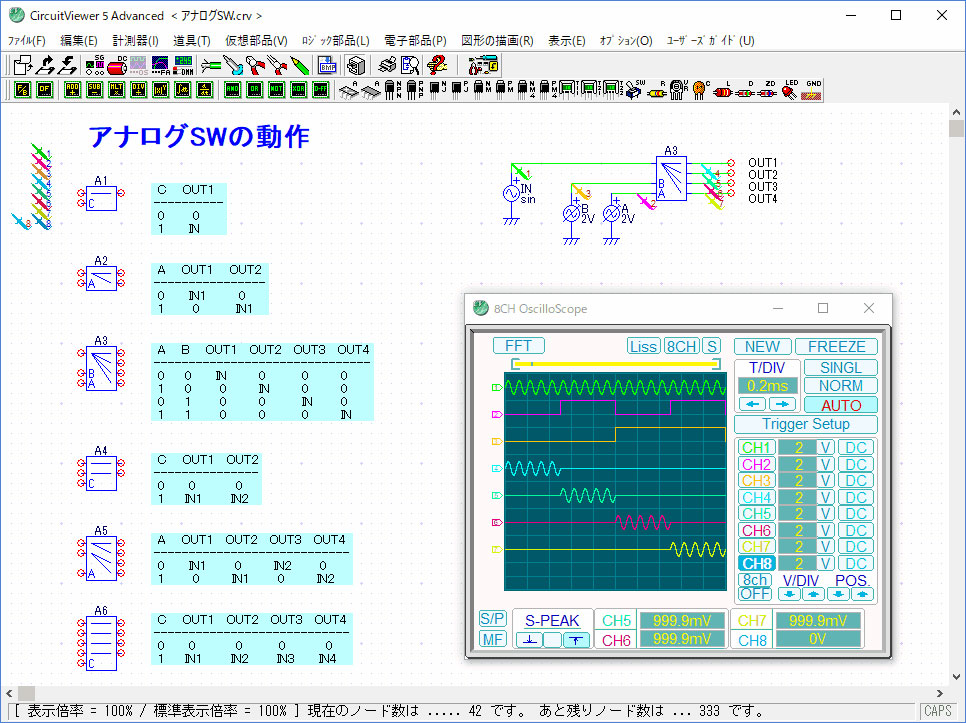
Task: Open 道具(T) menu
Action: (x=192, y=41)
